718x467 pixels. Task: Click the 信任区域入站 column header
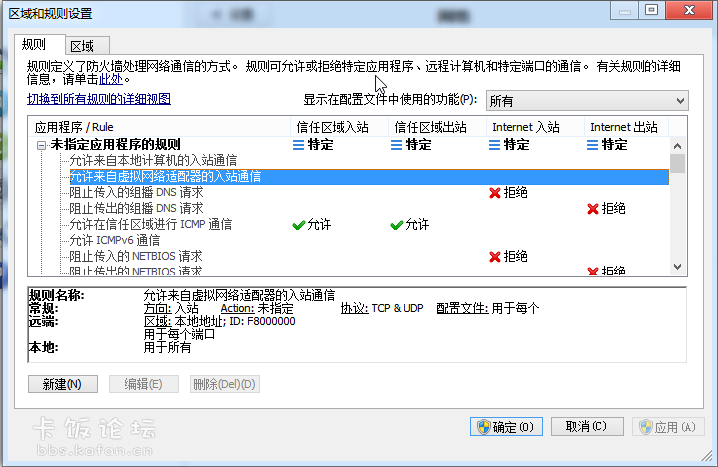(339, 127)
